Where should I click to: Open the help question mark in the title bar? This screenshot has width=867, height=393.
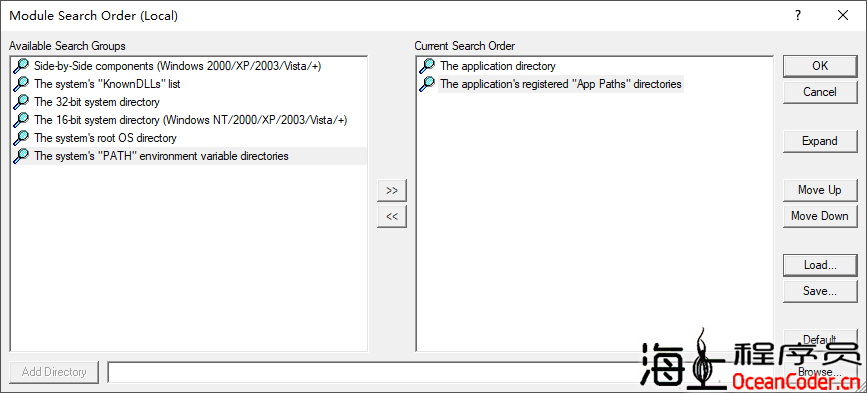(x=798, y=15)
